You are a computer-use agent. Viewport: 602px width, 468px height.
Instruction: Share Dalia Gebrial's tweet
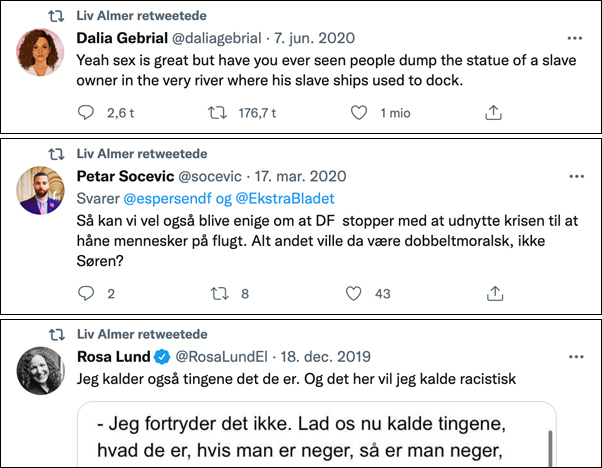[x=493, y=112]
